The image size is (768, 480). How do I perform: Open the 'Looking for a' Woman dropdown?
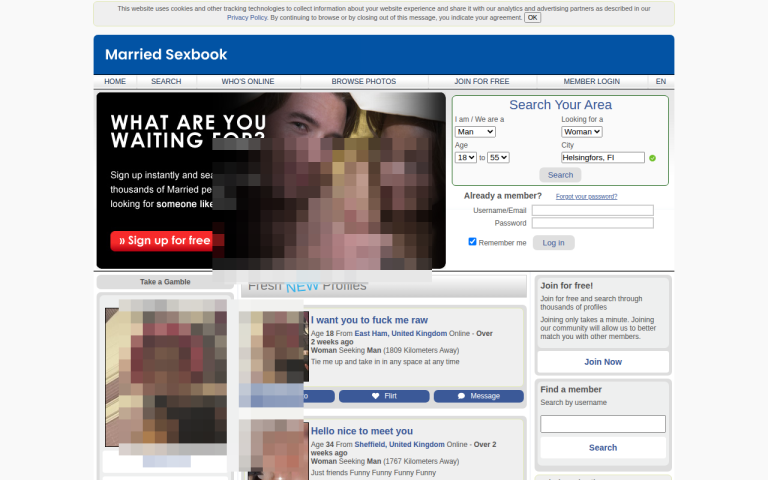[x=581, y=132]
